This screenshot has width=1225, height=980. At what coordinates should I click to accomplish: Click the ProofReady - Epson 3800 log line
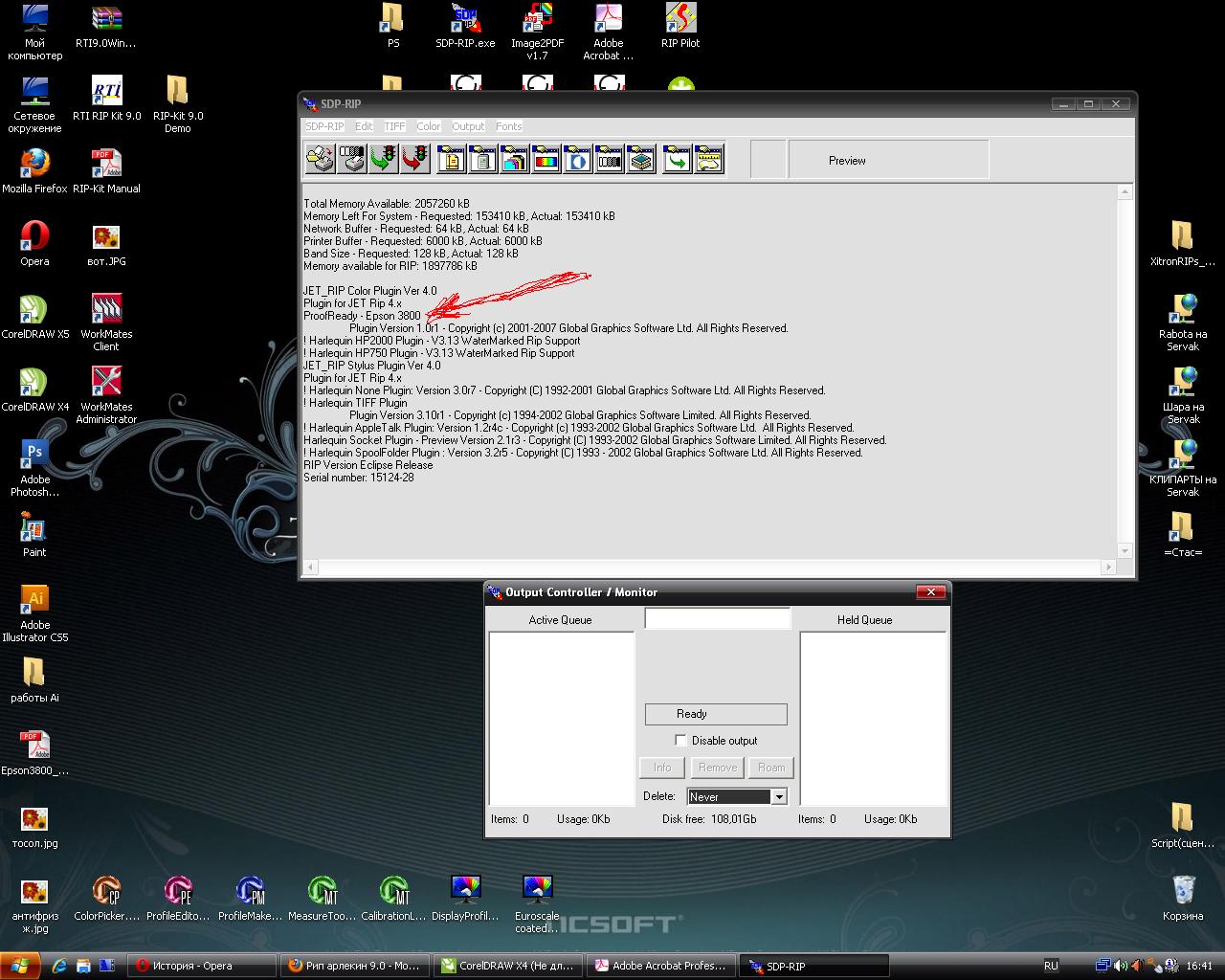coord(362,316)
